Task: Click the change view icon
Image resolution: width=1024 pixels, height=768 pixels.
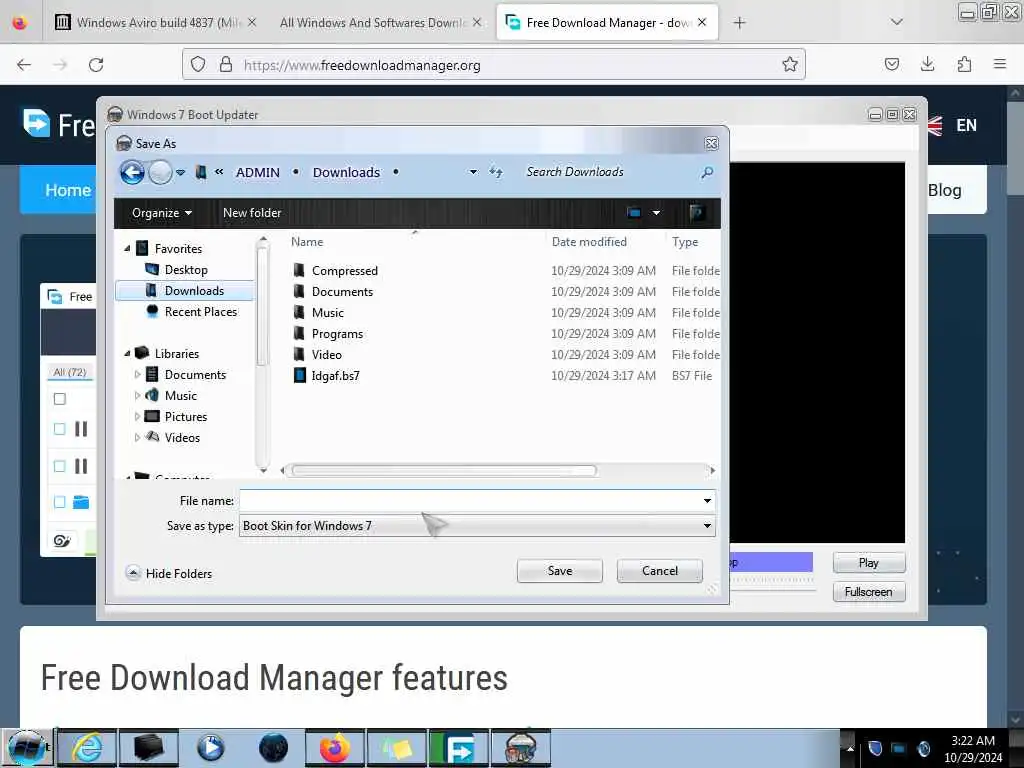Action: [x=633, y=212]
